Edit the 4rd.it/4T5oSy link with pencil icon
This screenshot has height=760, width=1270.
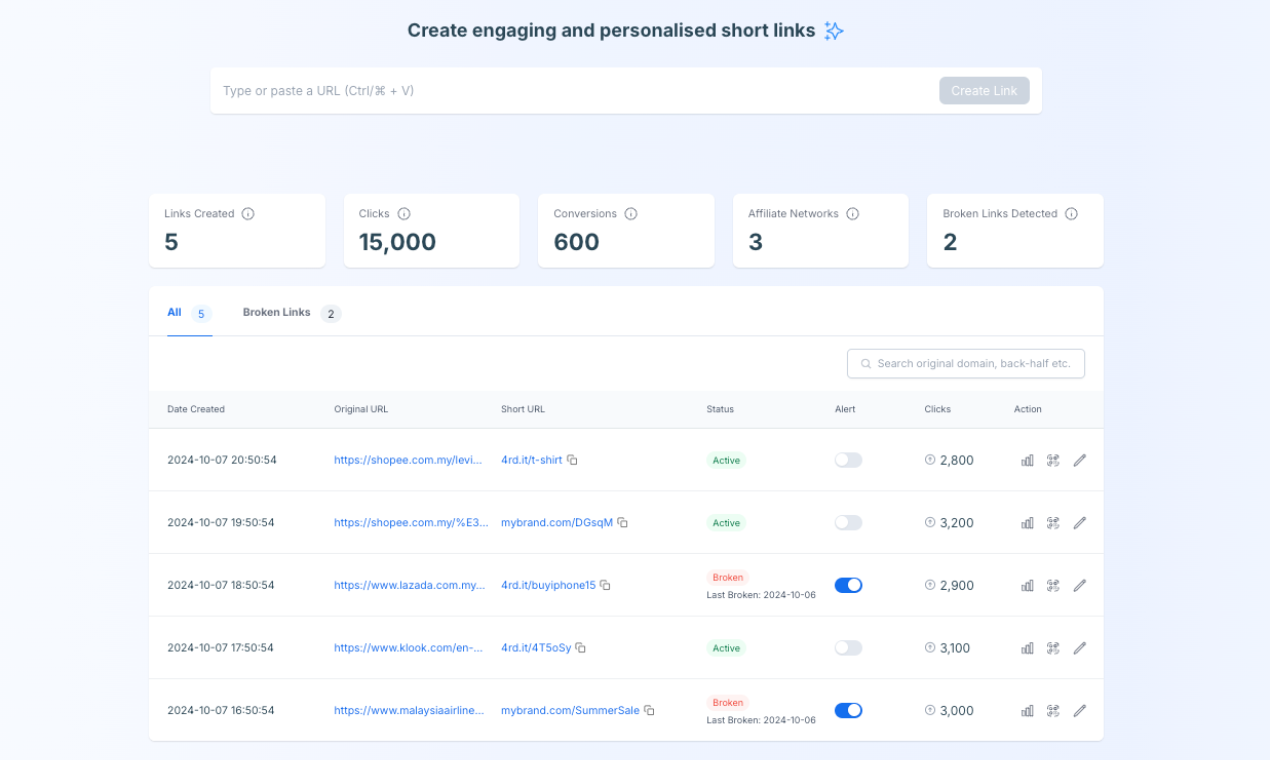(1080, 648)
